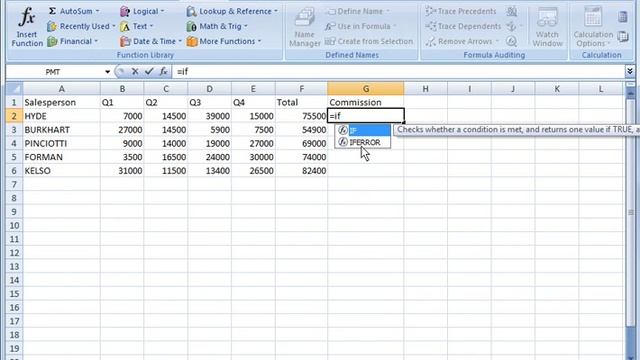This screenshot has width=640, height=360.
Task: Click the cell containing BURKHART
Action: point(62,130)
